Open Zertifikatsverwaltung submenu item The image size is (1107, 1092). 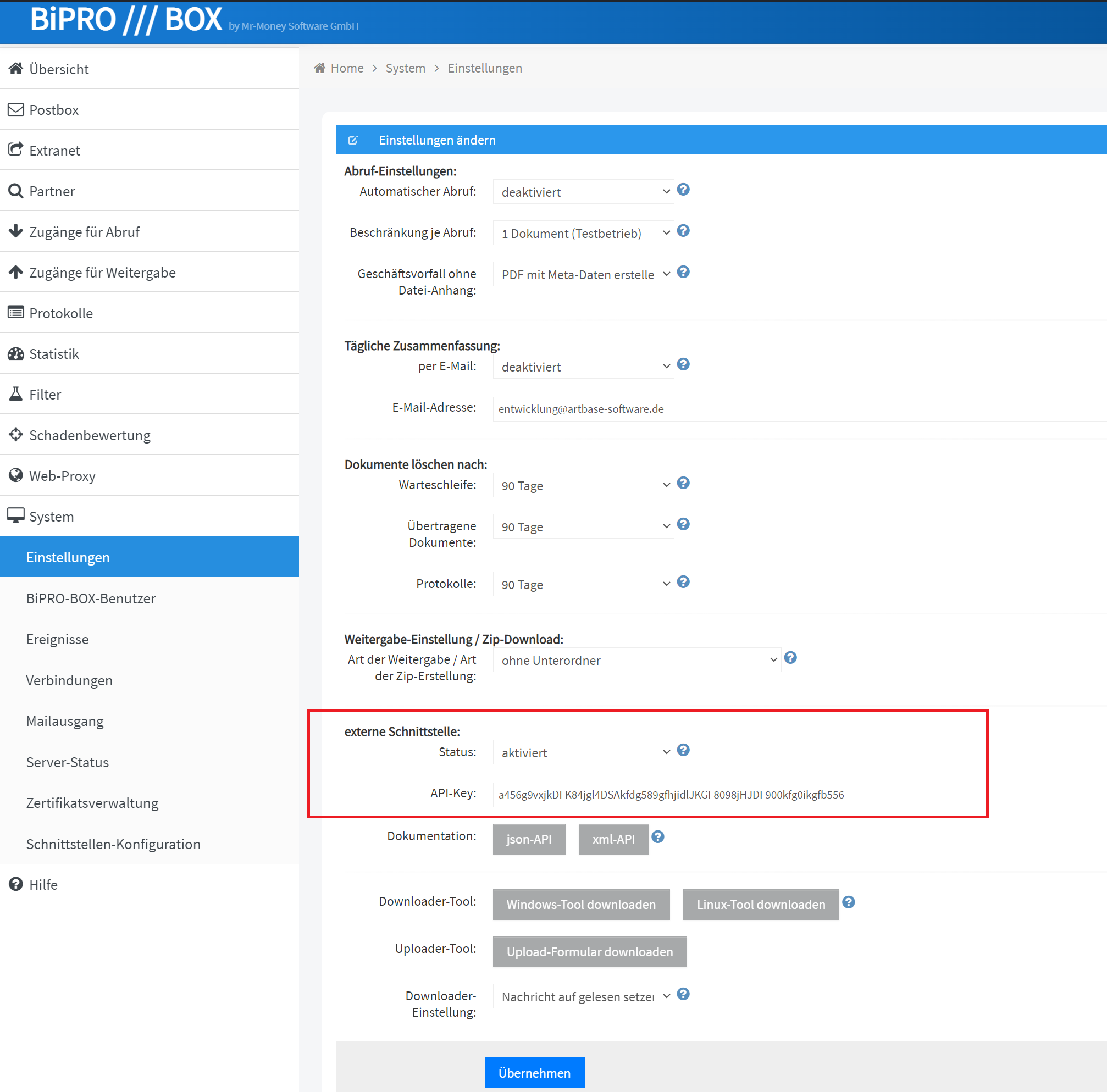tap(150, 803)
